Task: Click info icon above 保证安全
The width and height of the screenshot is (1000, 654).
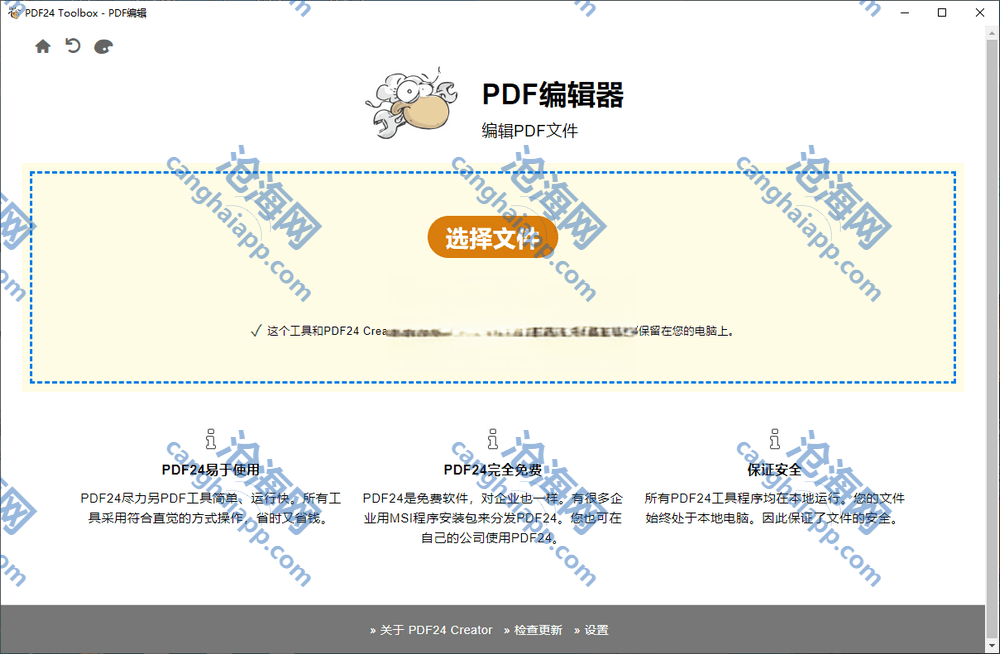Action: [774, 439]
